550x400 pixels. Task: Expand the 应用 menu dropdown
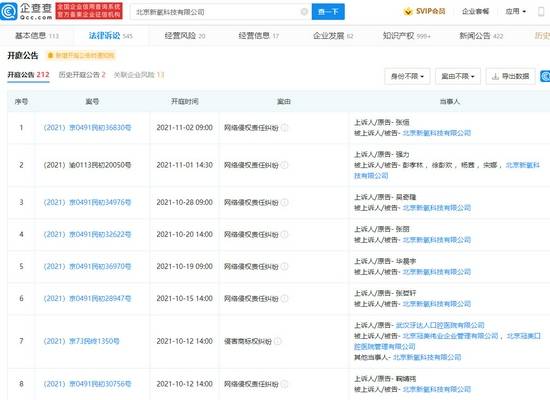516,12
